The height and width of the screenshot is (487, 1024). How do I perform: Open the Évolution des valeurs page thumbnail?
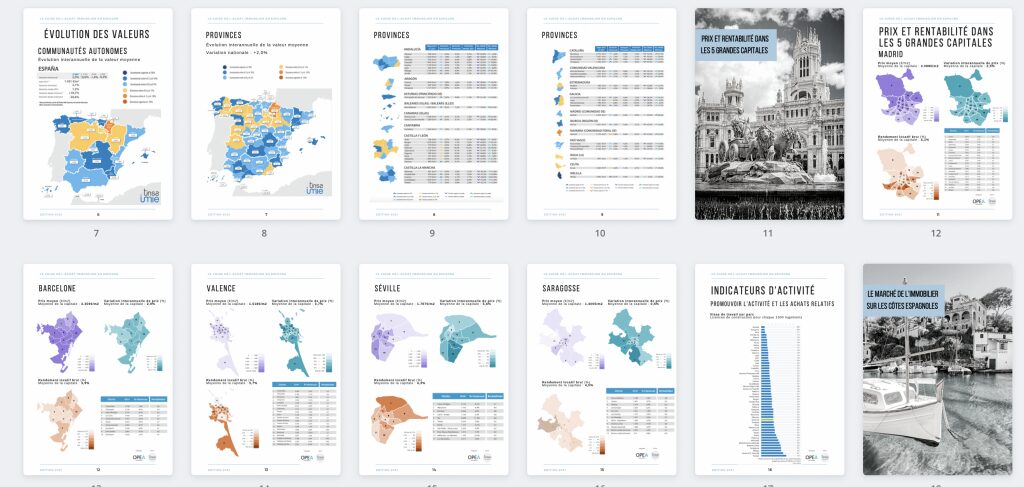[x=97, y=114]
